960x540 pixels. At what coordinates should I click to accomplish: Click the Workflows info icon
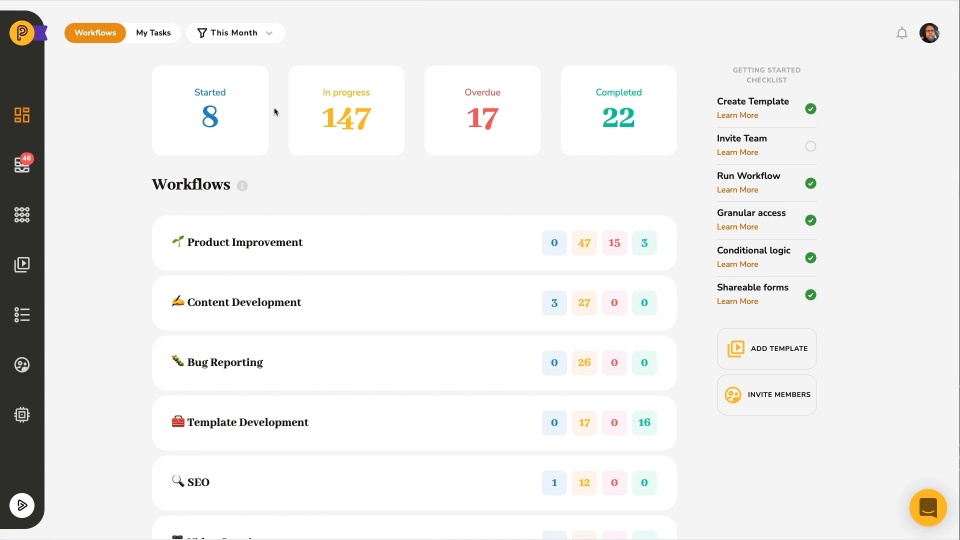point(242,186)
